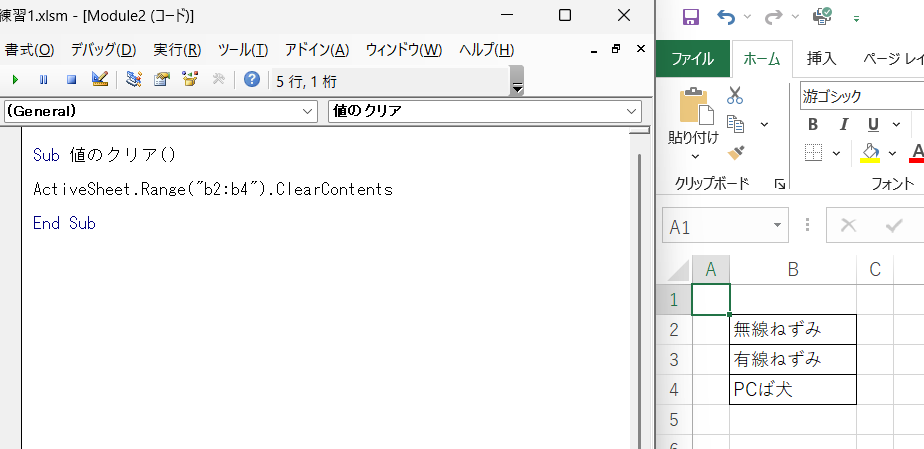Toggle Design Mode icon in VBA toolbar

(x=100, y=79)
